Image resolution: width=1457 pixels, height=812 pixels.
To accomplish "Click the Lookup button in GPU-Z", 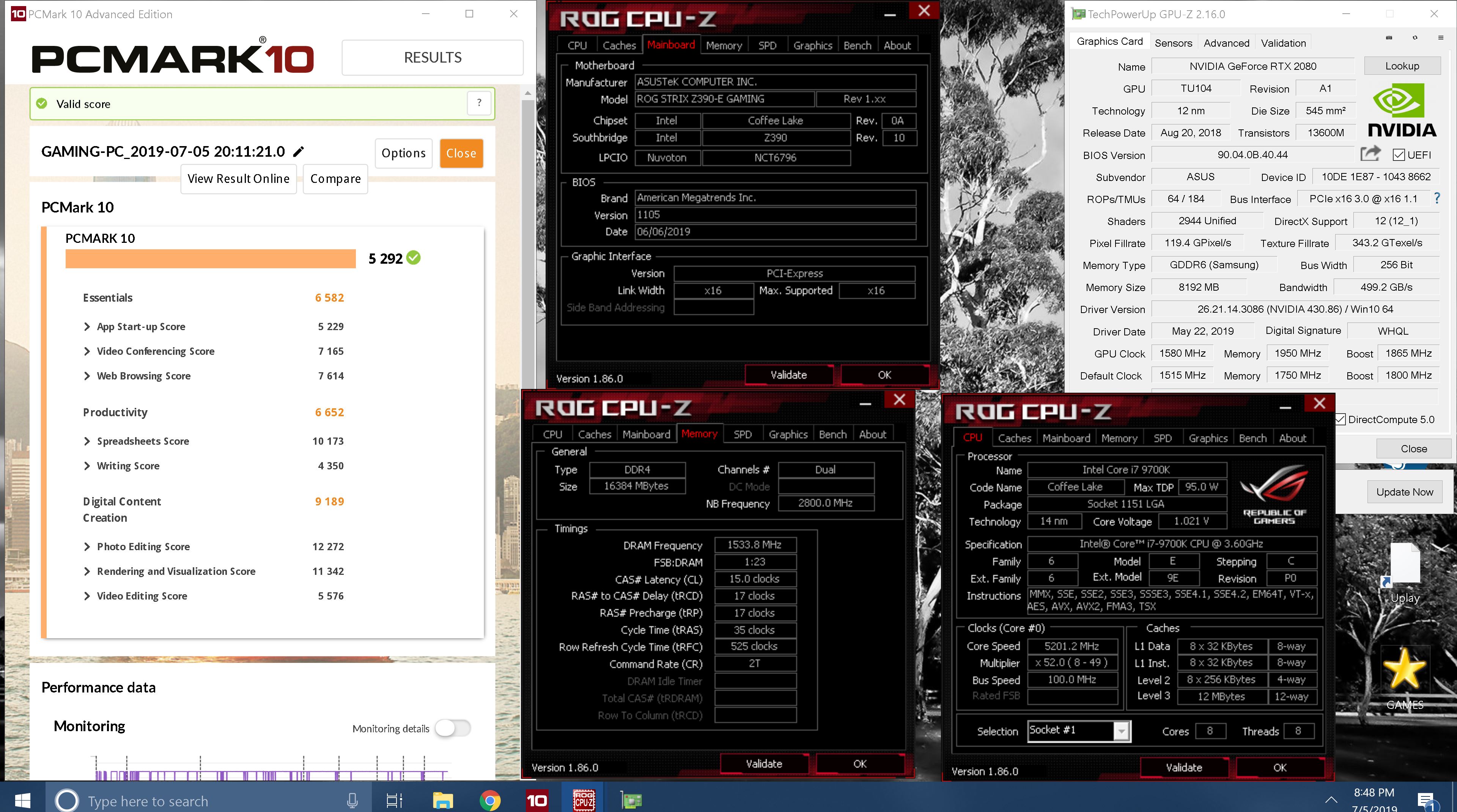I will point(1402,66).
